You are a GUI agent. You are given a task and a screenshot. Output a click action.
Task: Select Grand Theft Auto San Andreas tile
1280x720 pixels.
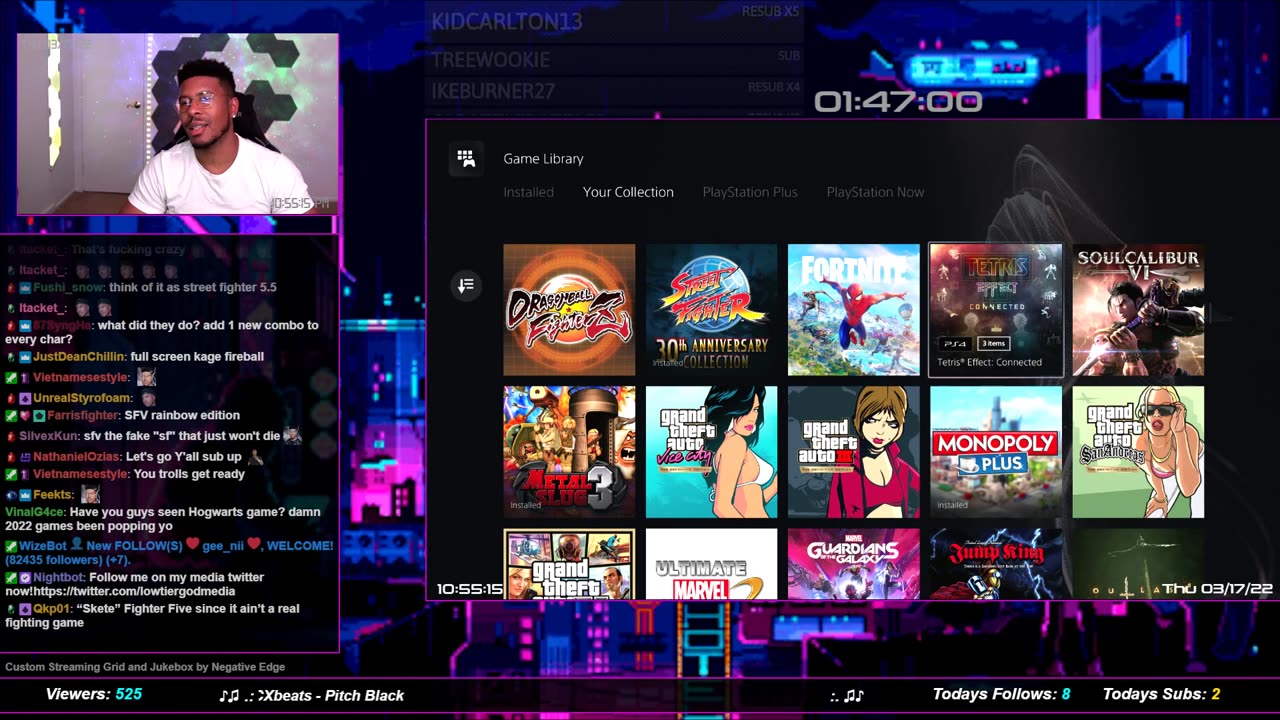click(1138, 452)
